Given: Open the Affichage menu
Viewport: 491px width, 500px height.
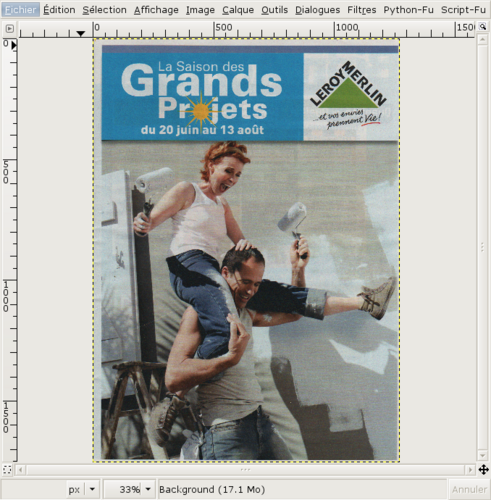Looking at the screenshot, I should pos(156,10).
